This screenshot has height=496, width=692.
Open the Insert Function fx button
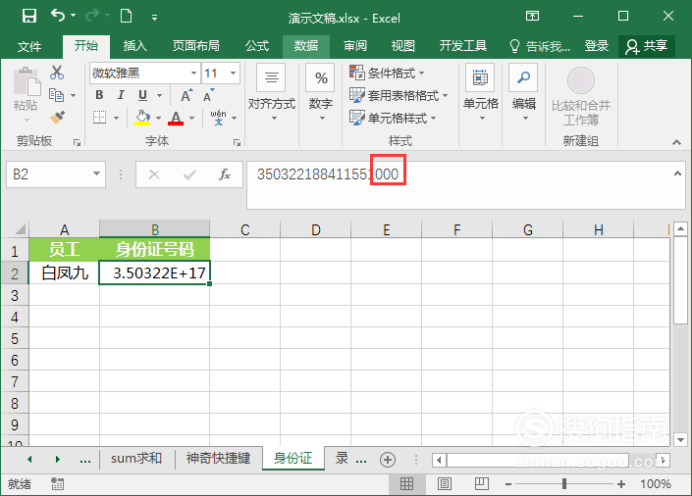coord(225,175)
